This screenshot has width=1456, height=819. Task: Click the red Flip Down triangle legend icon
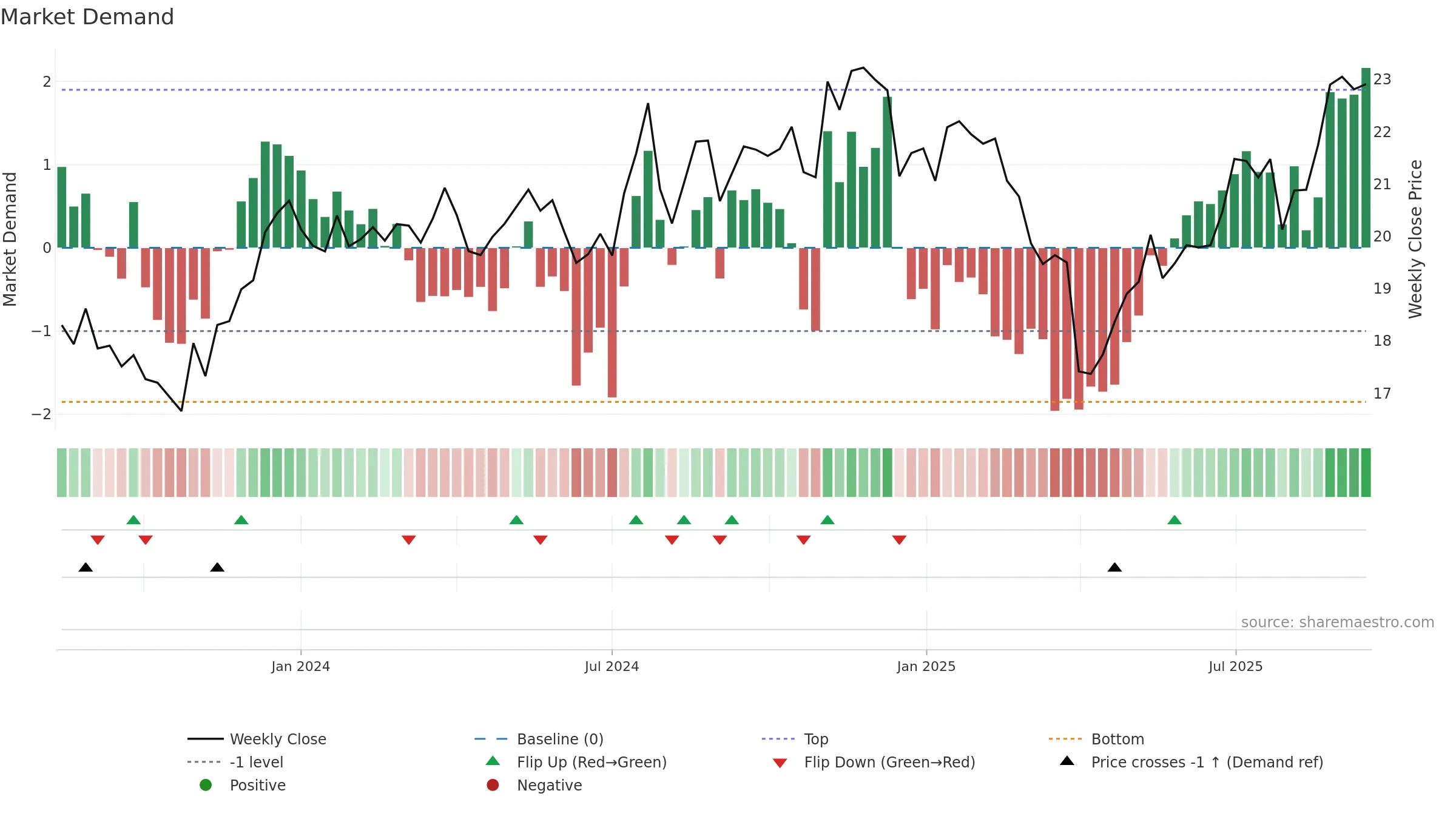[x=780, y=763]
